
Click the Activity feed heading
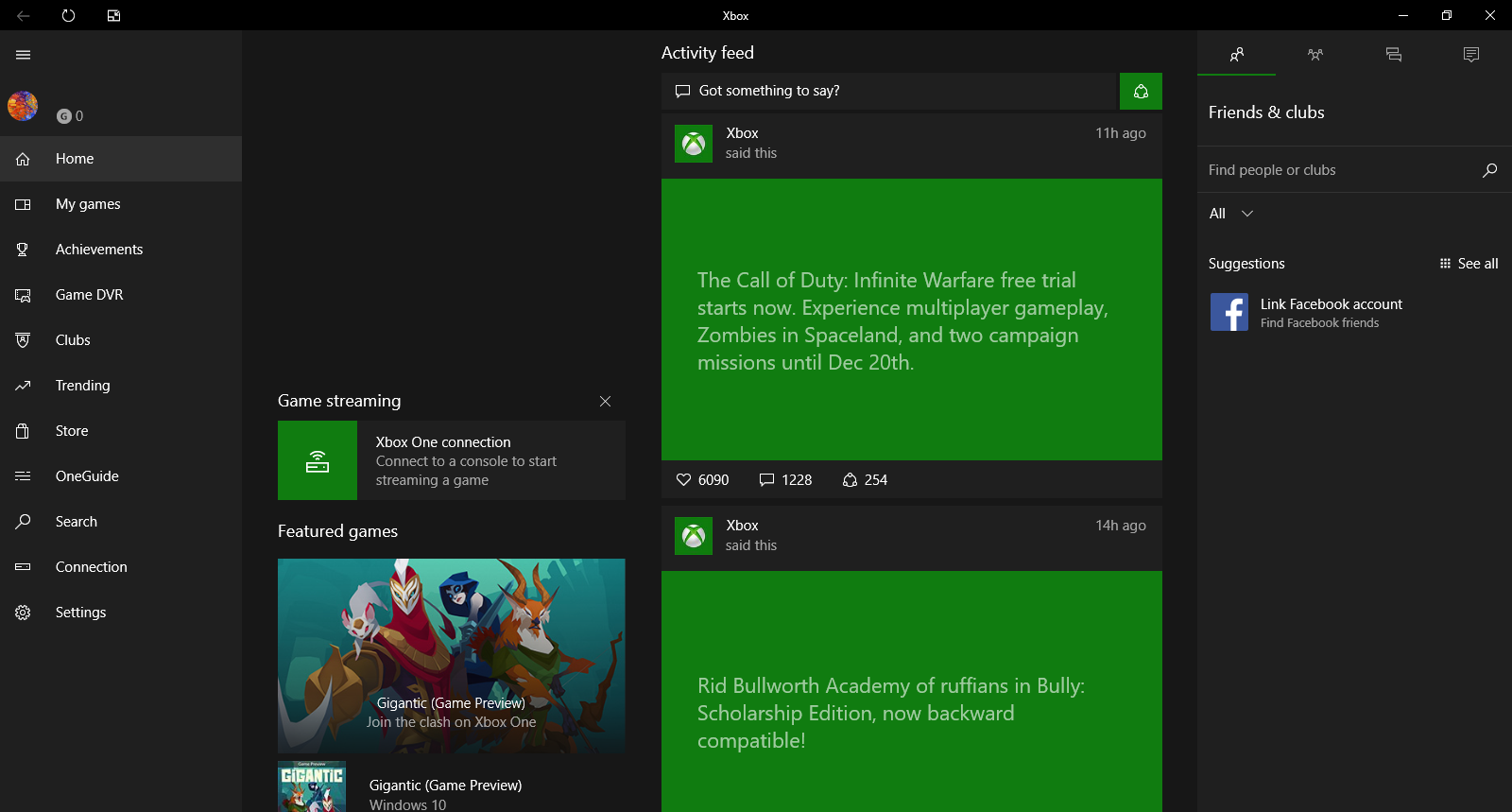[x=708, y=53]
